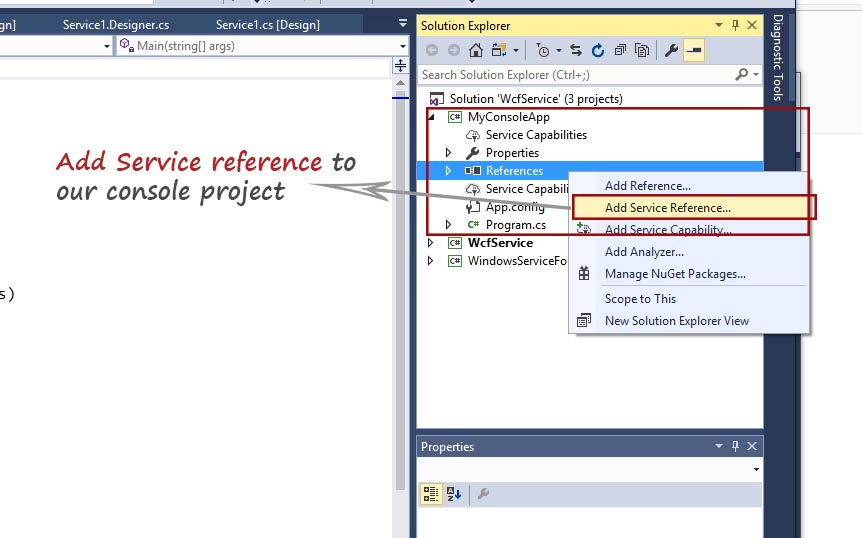Collapse All nodes in Solution Explorer
The height and width of the screenshot is (538, 862).
pyautogui.click(x=620, y=51)
